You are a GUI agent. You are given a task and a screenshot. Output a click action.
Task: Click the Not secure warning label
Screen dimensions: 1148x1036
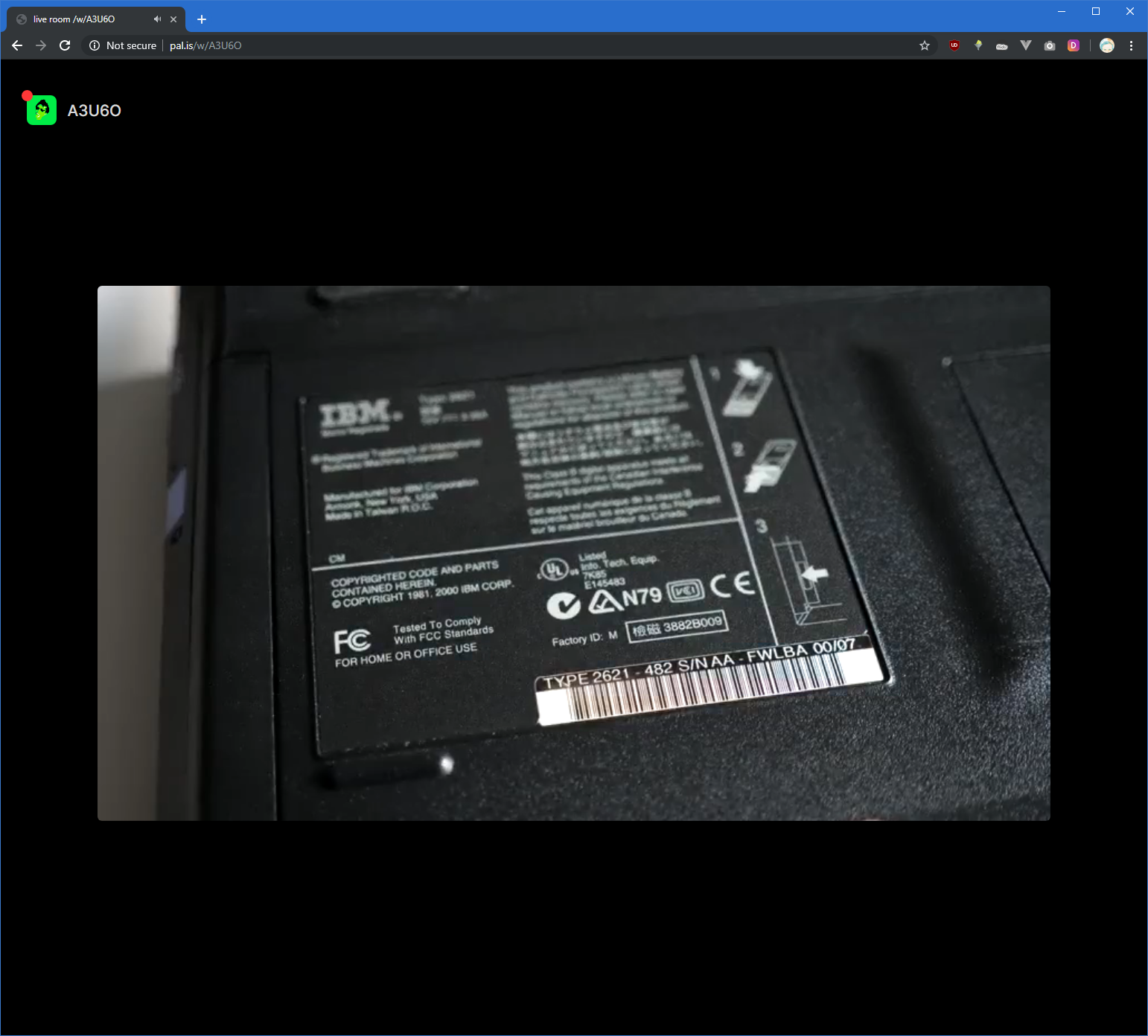131,45
